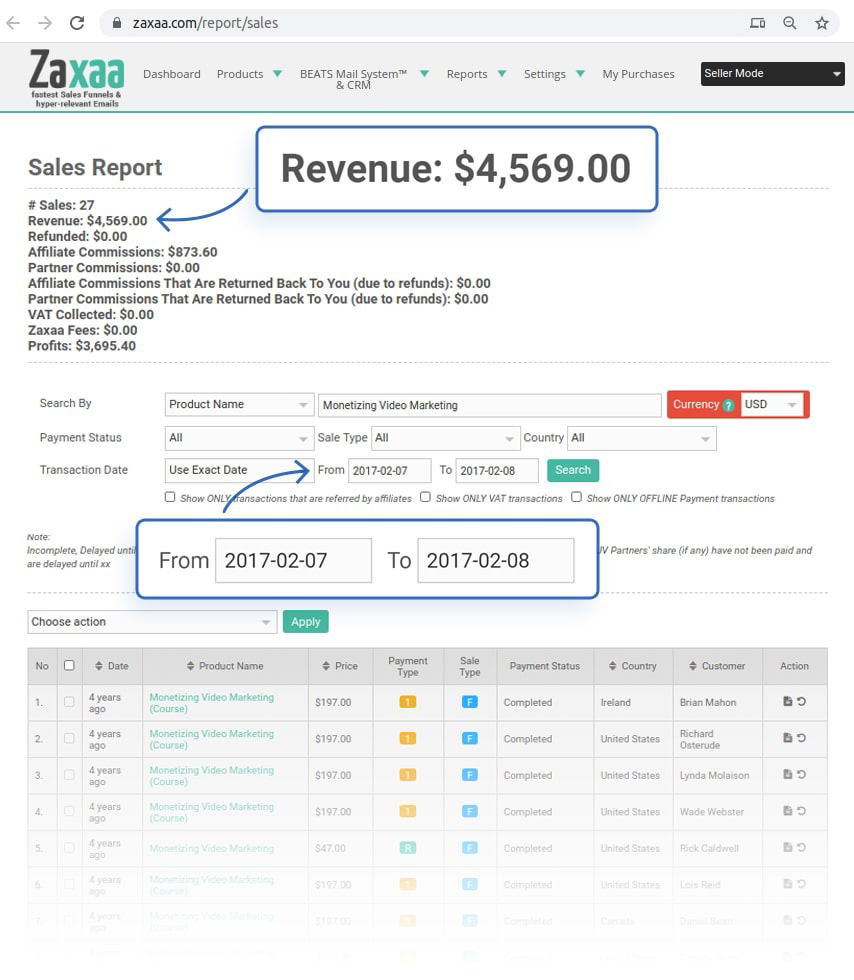Click the Currency help question mark icon
The image size is (854, 980).
[x=728, y=405]
